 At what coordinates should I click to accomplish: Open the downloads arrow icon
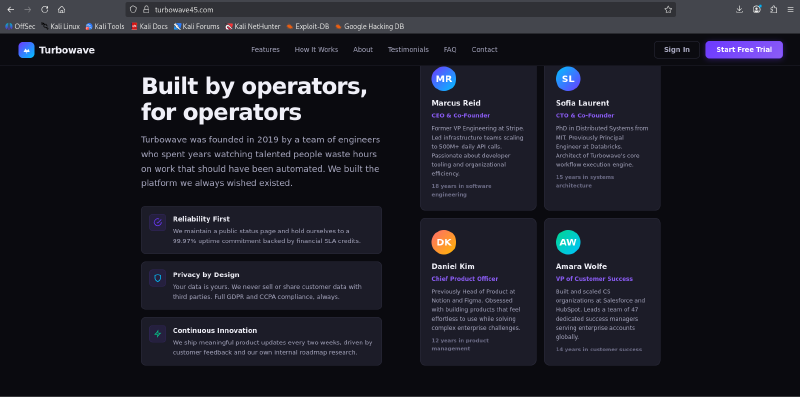pos(739,9)
